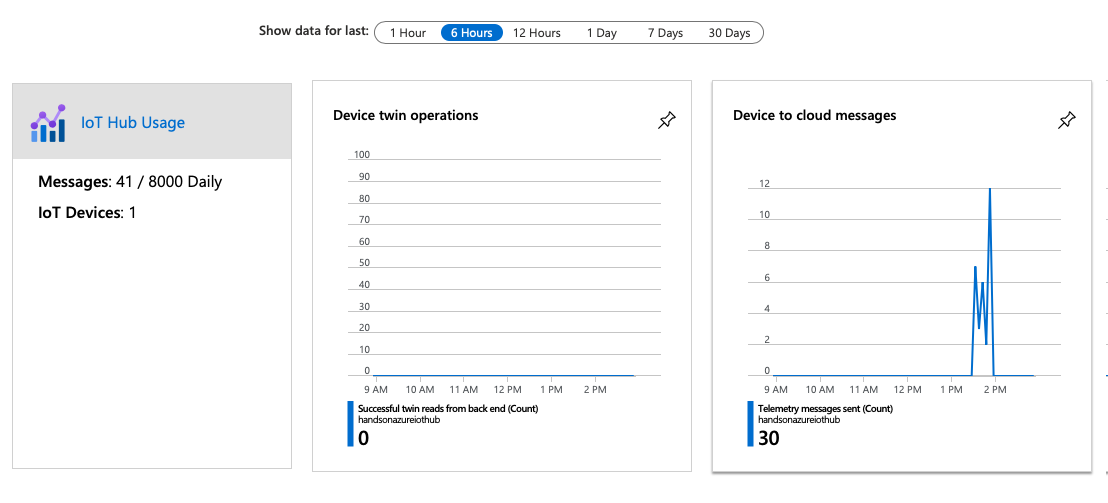Click the IoT Hub Usage chart icon

48,122
